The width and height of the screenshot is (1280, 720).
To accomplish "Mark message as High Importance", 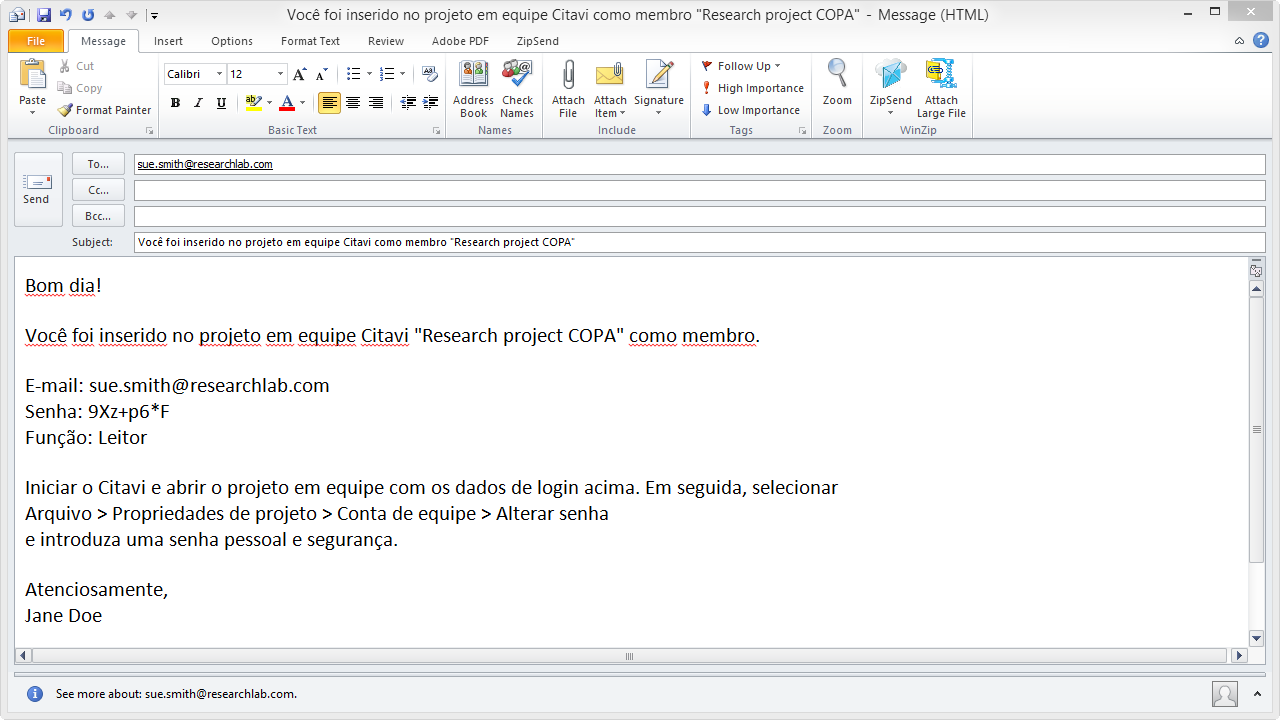I will 752,88.
